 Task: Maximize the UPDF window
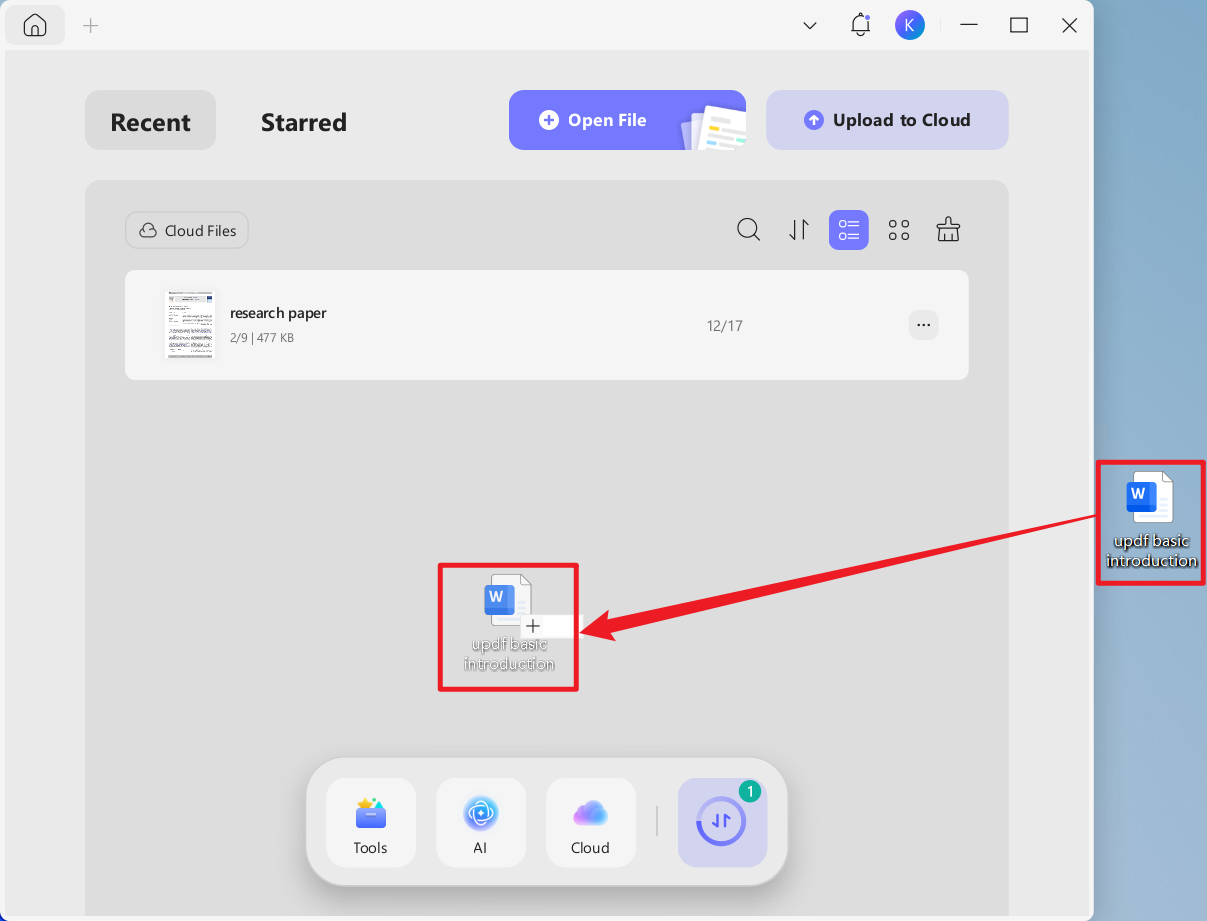point(1019,26)
